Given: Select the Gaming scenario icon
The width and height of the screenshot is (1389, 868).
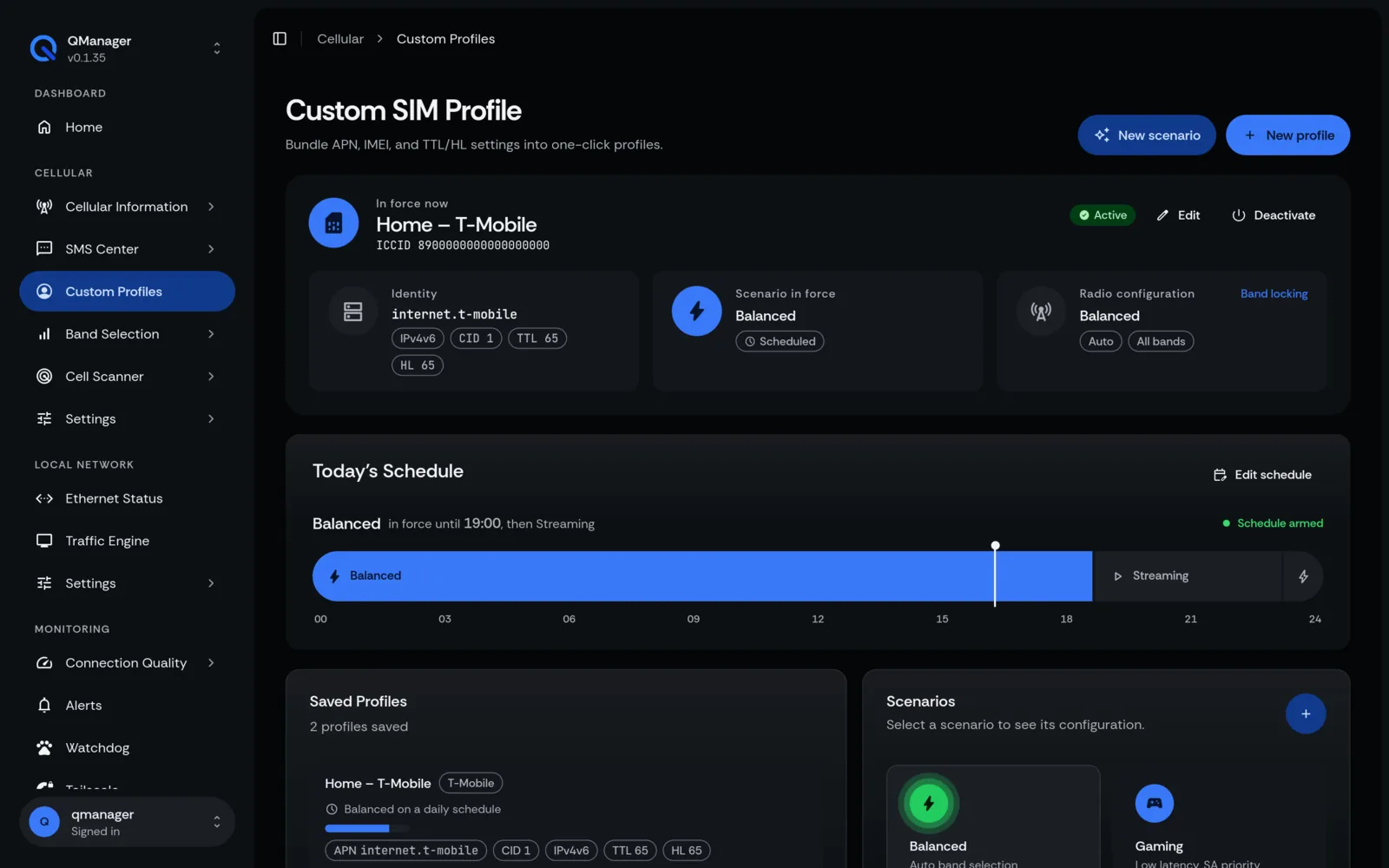Looking at the screenshot, I should 1155,803.
